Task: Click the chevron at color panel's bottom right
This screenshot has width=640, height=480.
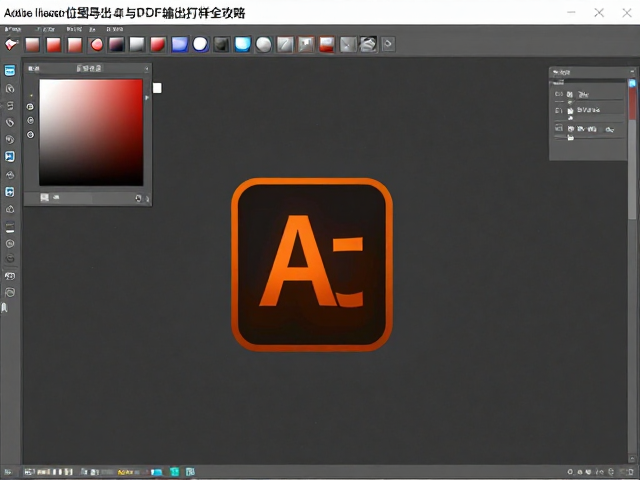Action: point(147,199)
